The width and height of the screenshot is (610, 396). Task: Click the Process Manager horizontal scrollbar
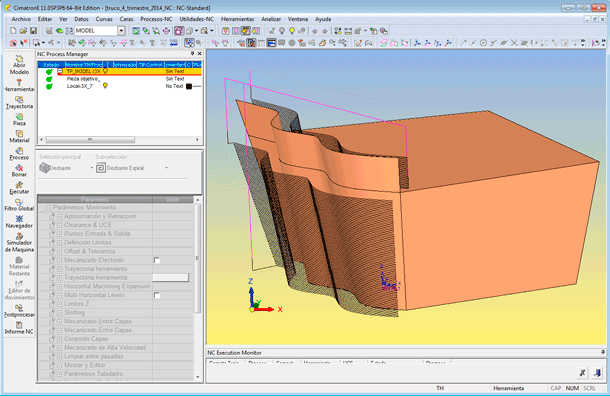90,139
